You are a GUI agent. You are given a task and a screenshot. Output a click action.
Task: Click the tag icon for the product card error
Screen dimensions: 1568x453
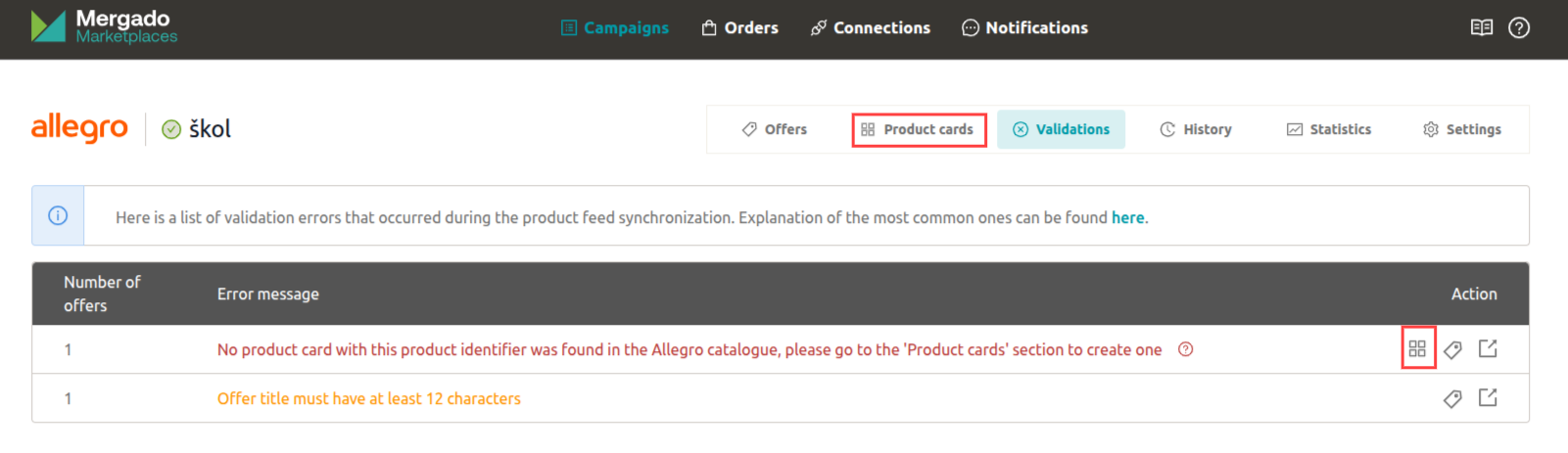[1452, 349]
